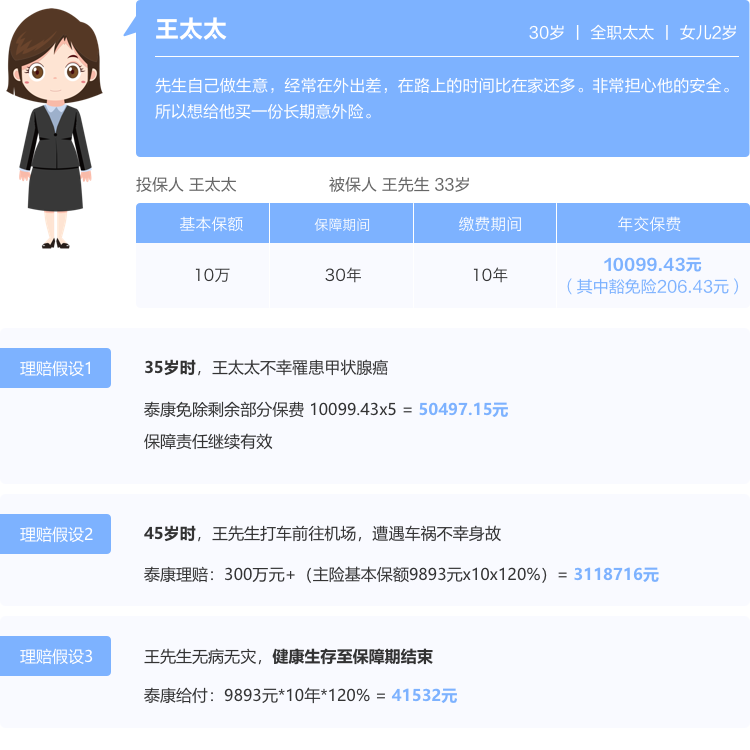Click the 全职太太 label

tap(622, 33)
